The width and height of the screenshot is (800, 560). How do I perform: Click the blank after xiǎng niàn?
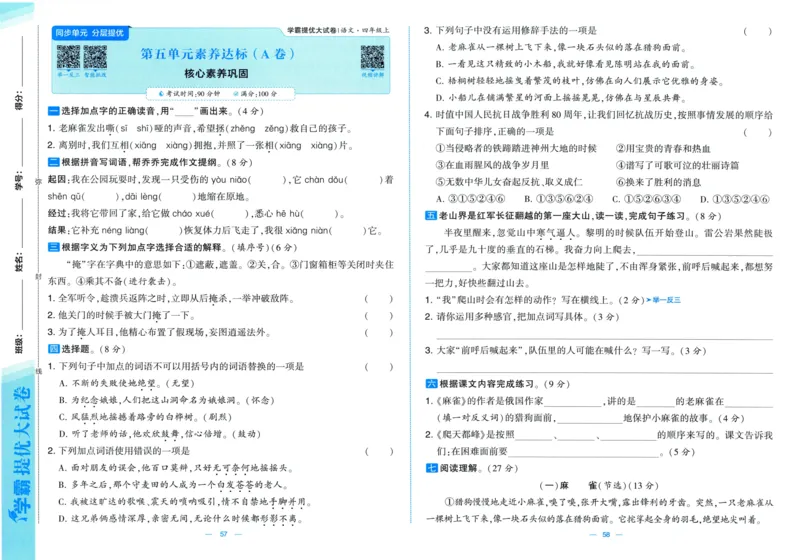(348, 231)
